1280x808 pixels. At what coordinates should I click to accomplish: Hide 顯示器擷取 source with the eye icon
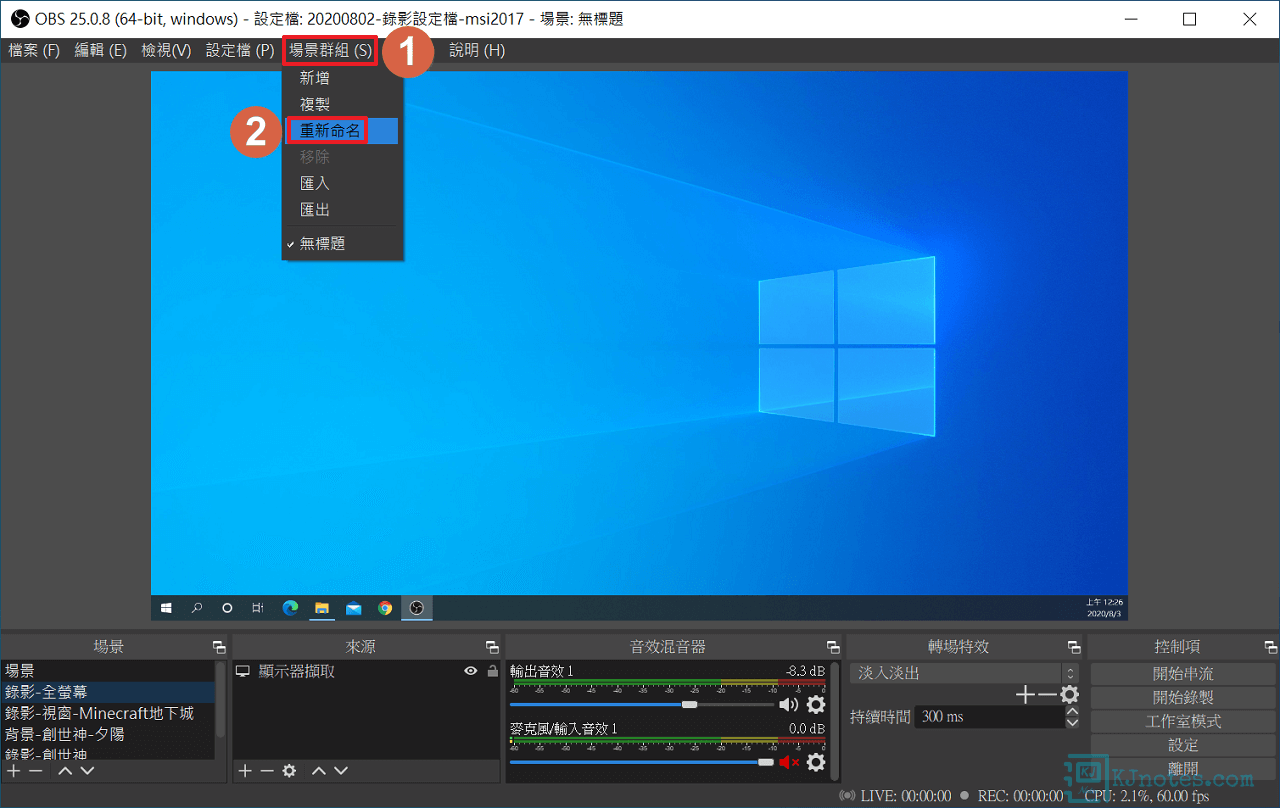click(471, 671)
